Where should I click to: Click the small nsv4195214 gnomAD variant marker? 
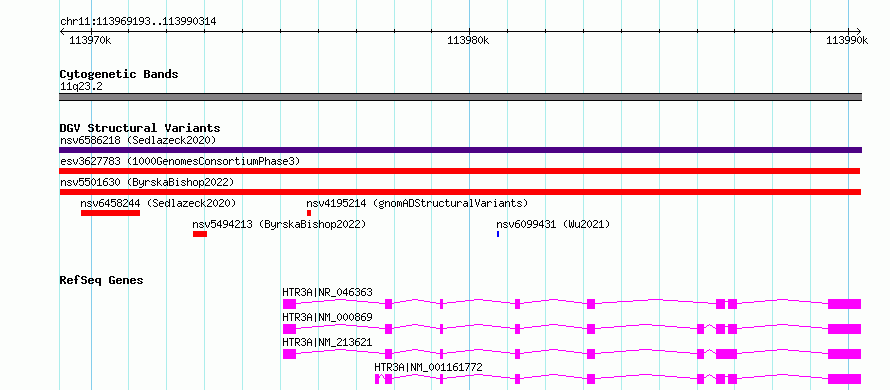[x=309, y=213]
